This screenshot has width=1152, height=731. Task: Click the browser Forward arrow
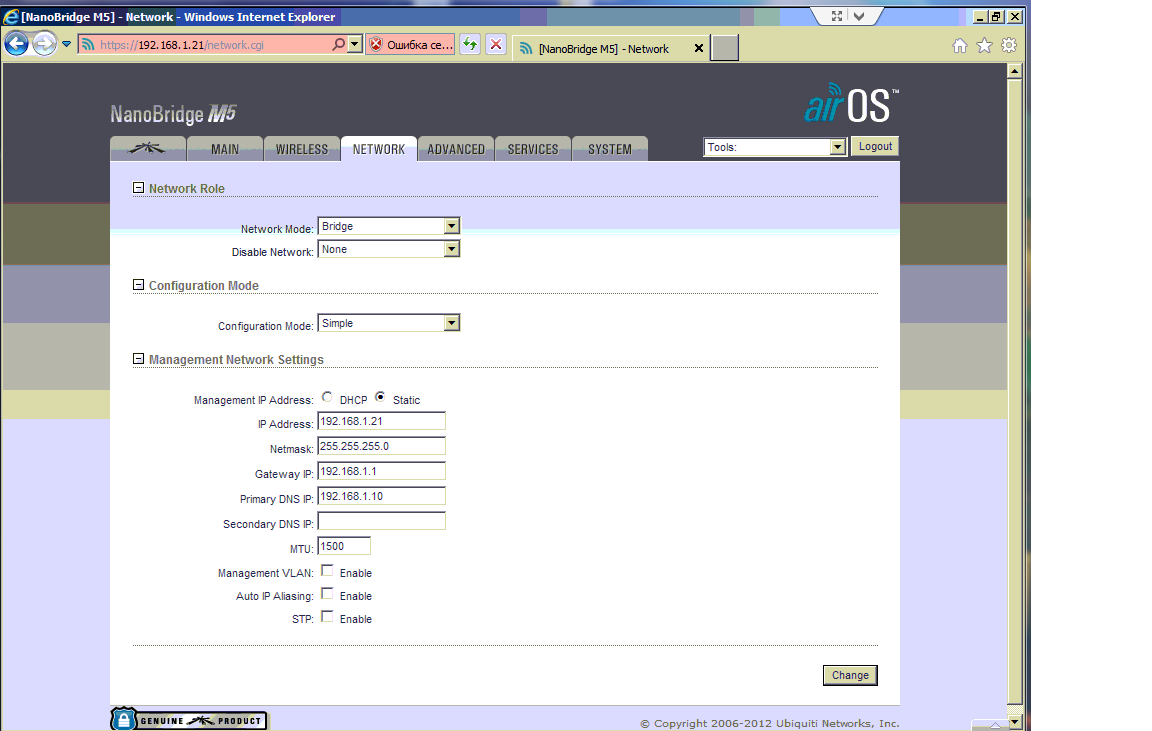click(x=44, y=44)
